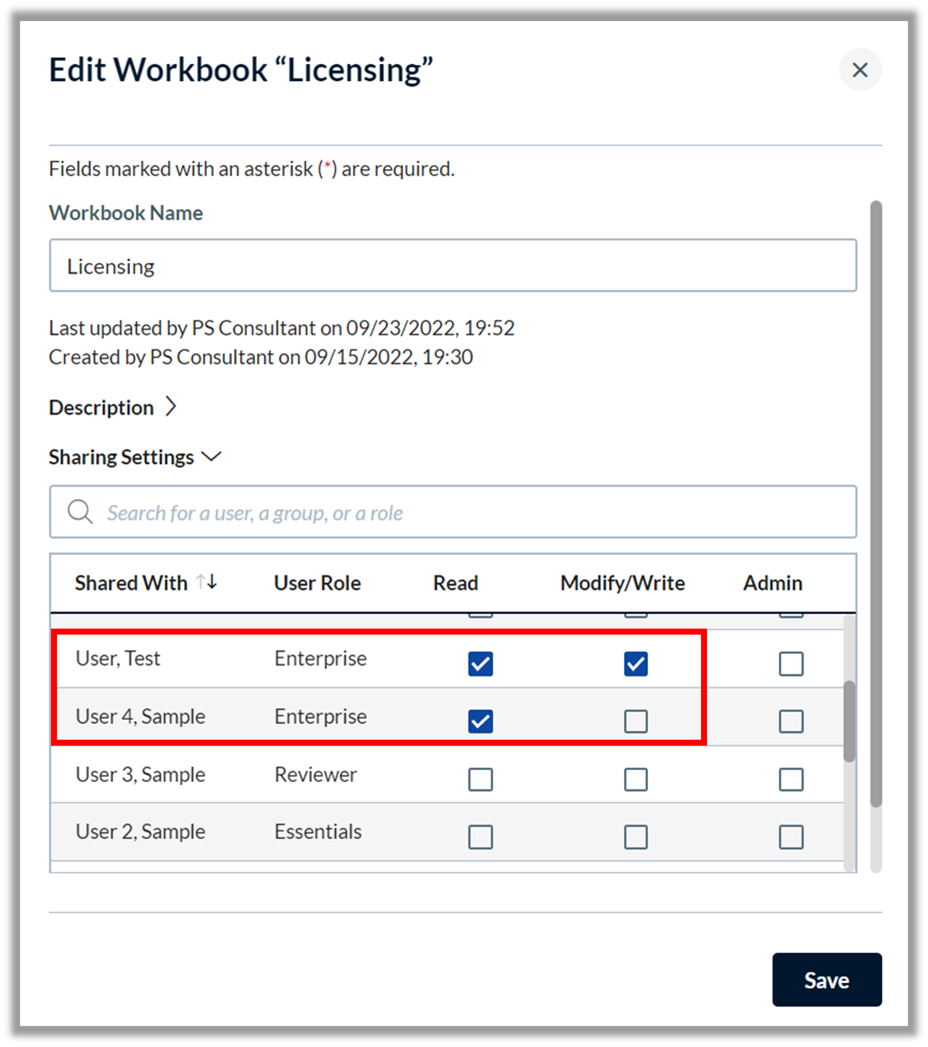Check Read for User 2, Sample

click(x=480, y=837)
